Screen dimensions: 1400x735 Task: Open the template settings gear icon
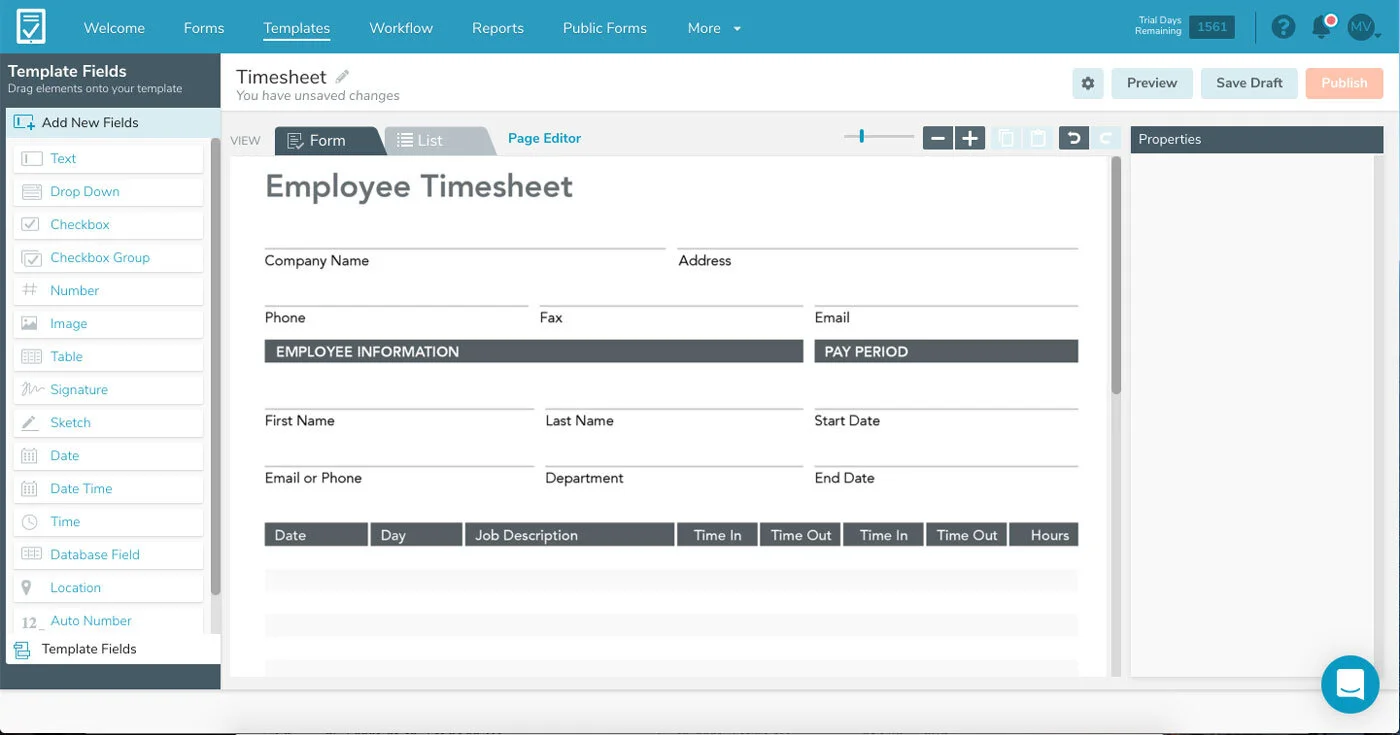pos(1087,84)
